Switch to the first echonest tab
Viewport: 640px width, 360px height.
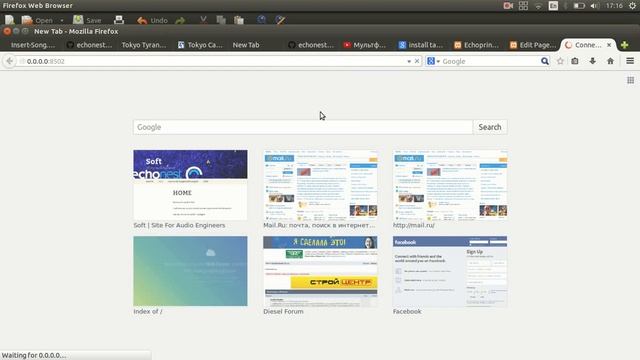click(x=89, y=45)
